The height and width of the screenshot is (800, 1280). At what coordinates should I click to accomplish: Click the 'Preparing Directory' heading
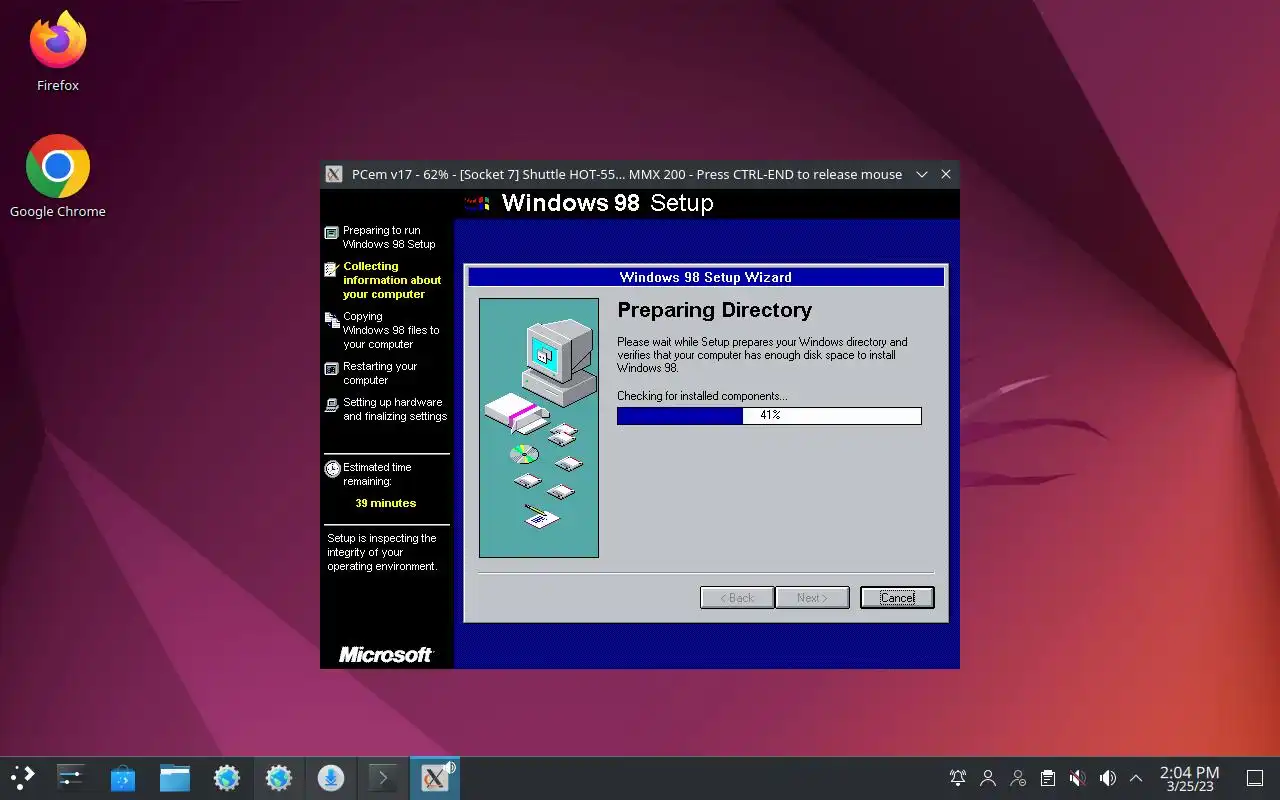[x=714, y=310]
